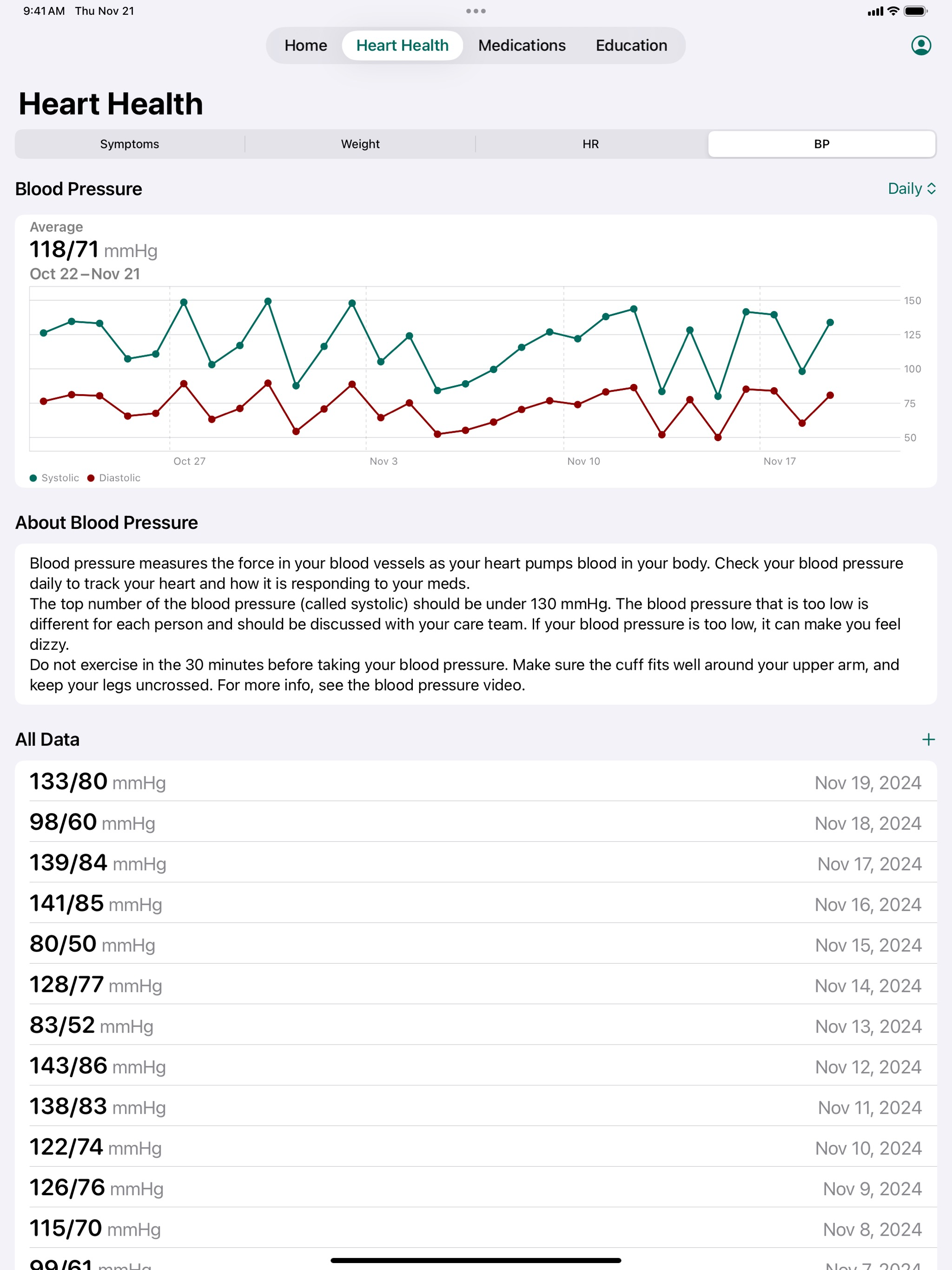Switch to the HR segment
The image size is (952, 1270).
591,144
